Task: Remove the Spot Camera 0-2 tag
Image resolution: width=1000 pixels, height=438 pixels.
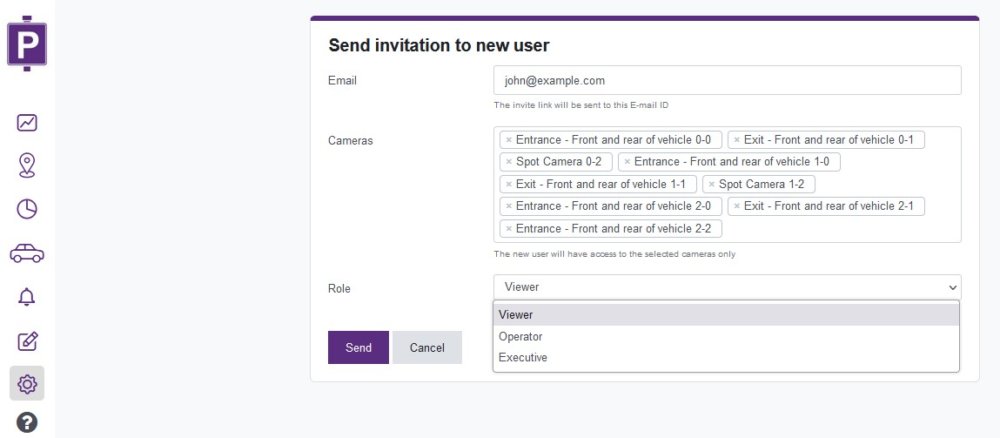Action: [509, 162]
